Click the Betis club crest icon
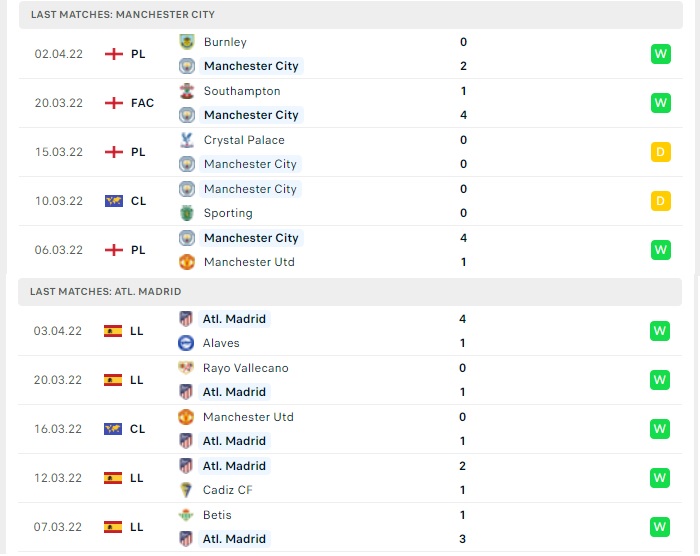This screenshot has height=556, width=700. pos(186,515)
